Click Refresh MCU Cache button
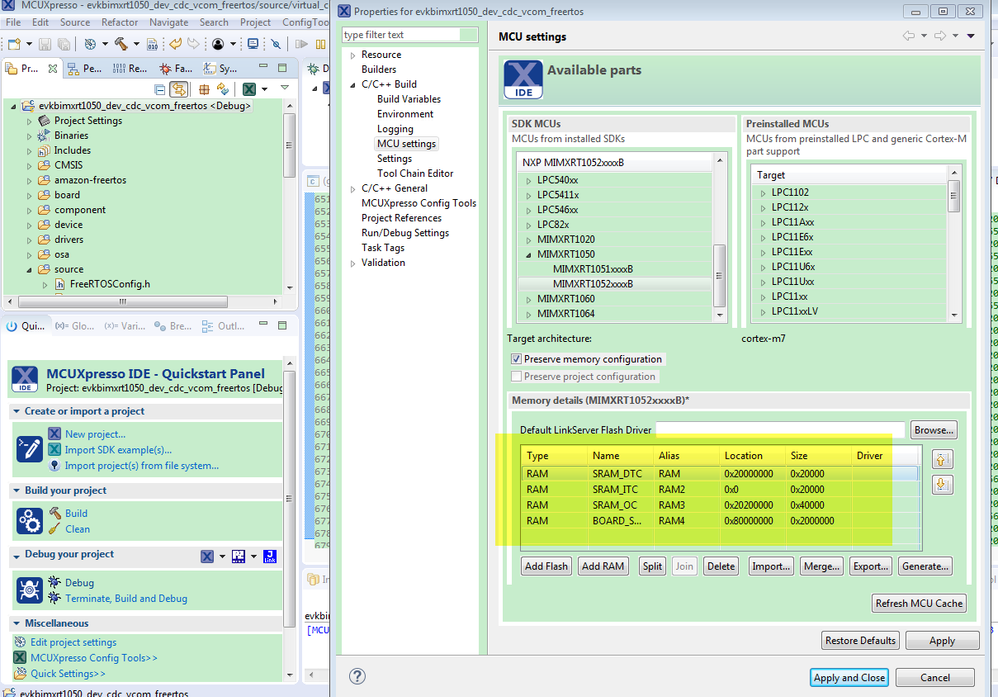Screen dimensions: 998x697 coord(918,603)
